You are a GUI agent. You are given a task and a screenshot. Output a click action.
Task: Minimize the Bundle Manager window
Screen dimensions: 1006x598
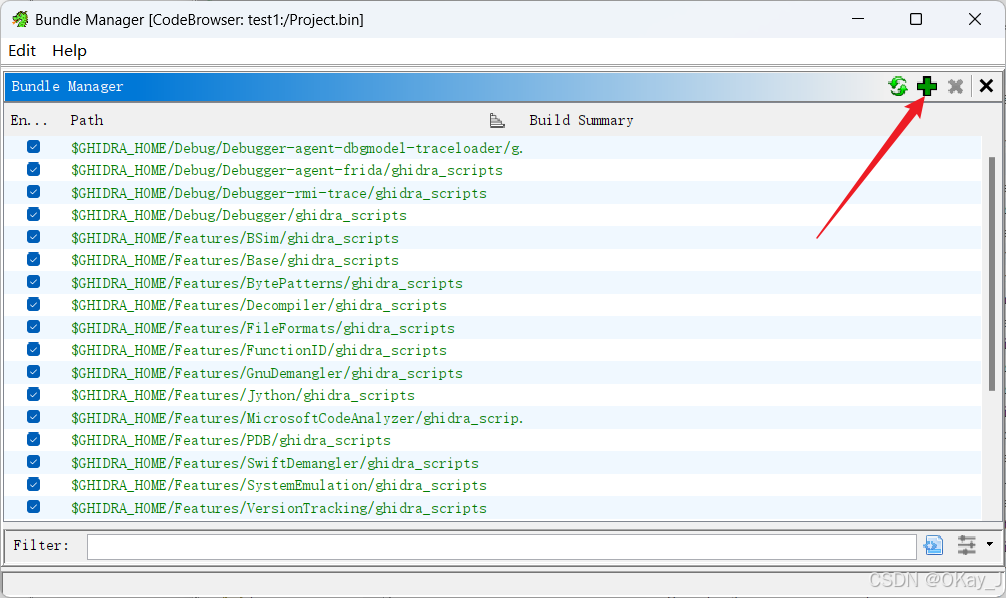pyautogui.click(x=858, y=19)
